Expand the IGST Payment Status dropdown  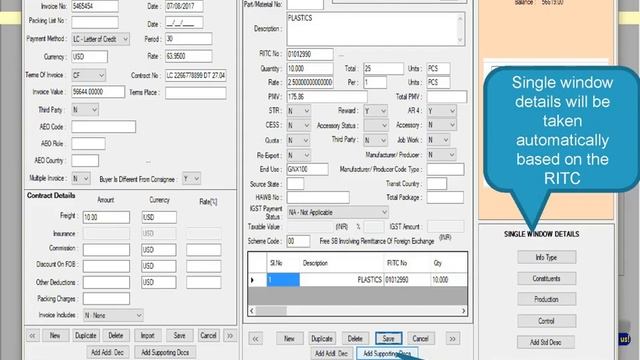point(338,212)
